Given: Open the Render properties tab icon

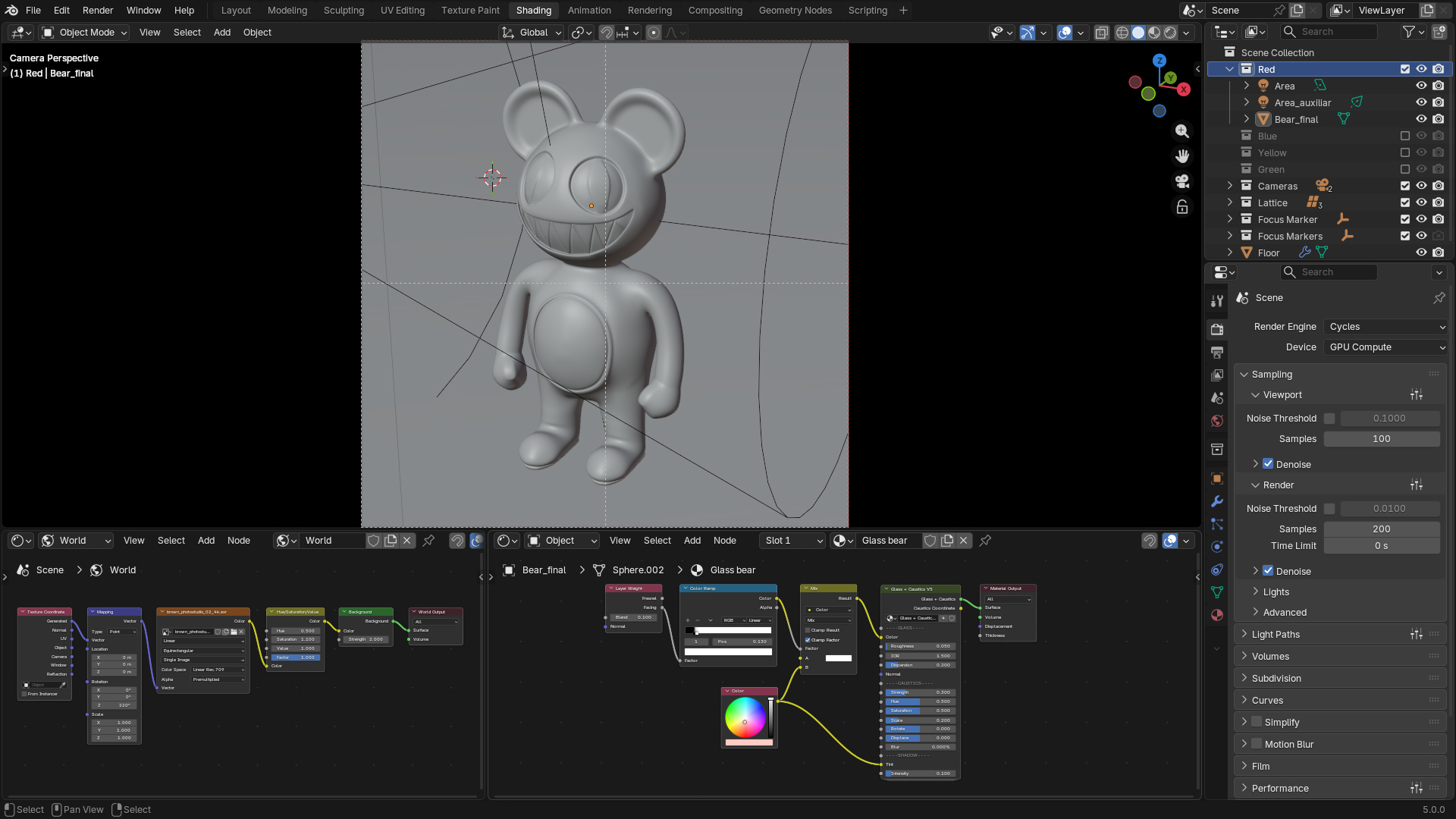Looking at the screenshot, I should 1217,329.
